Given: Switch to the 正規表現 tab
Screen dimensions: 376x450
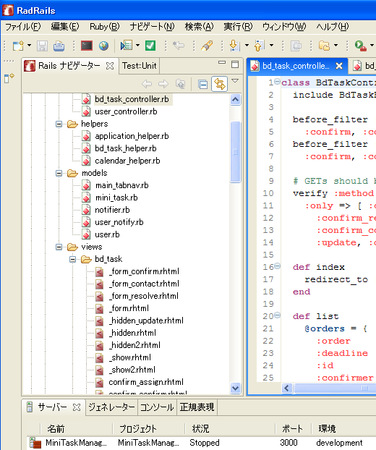Looking at the screenshot, I should point(197,407).
